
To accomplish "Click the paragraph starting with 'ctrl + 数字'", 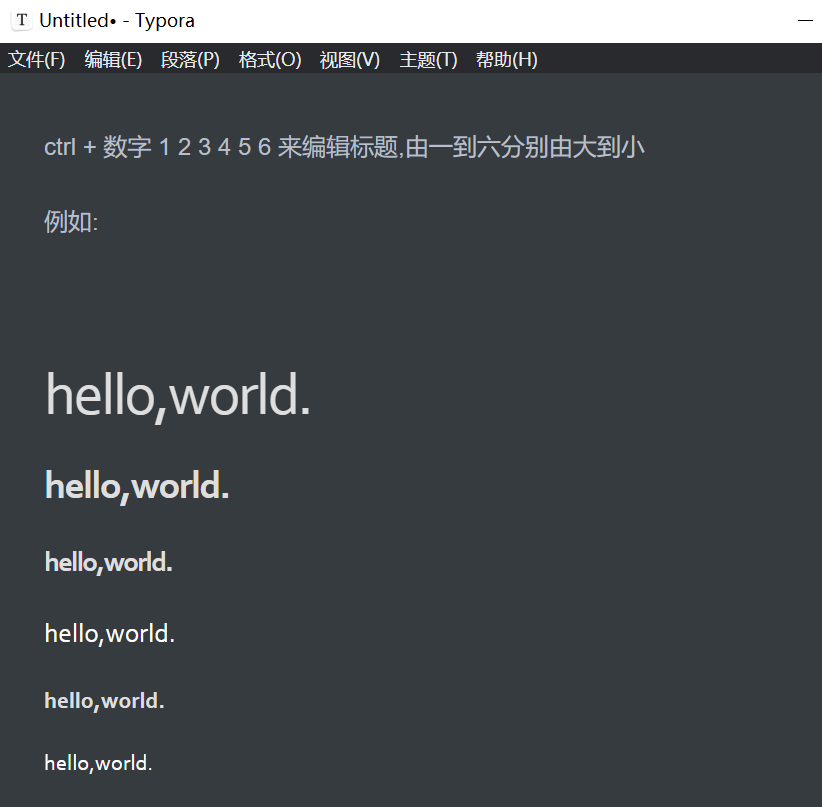I will 344,147.
